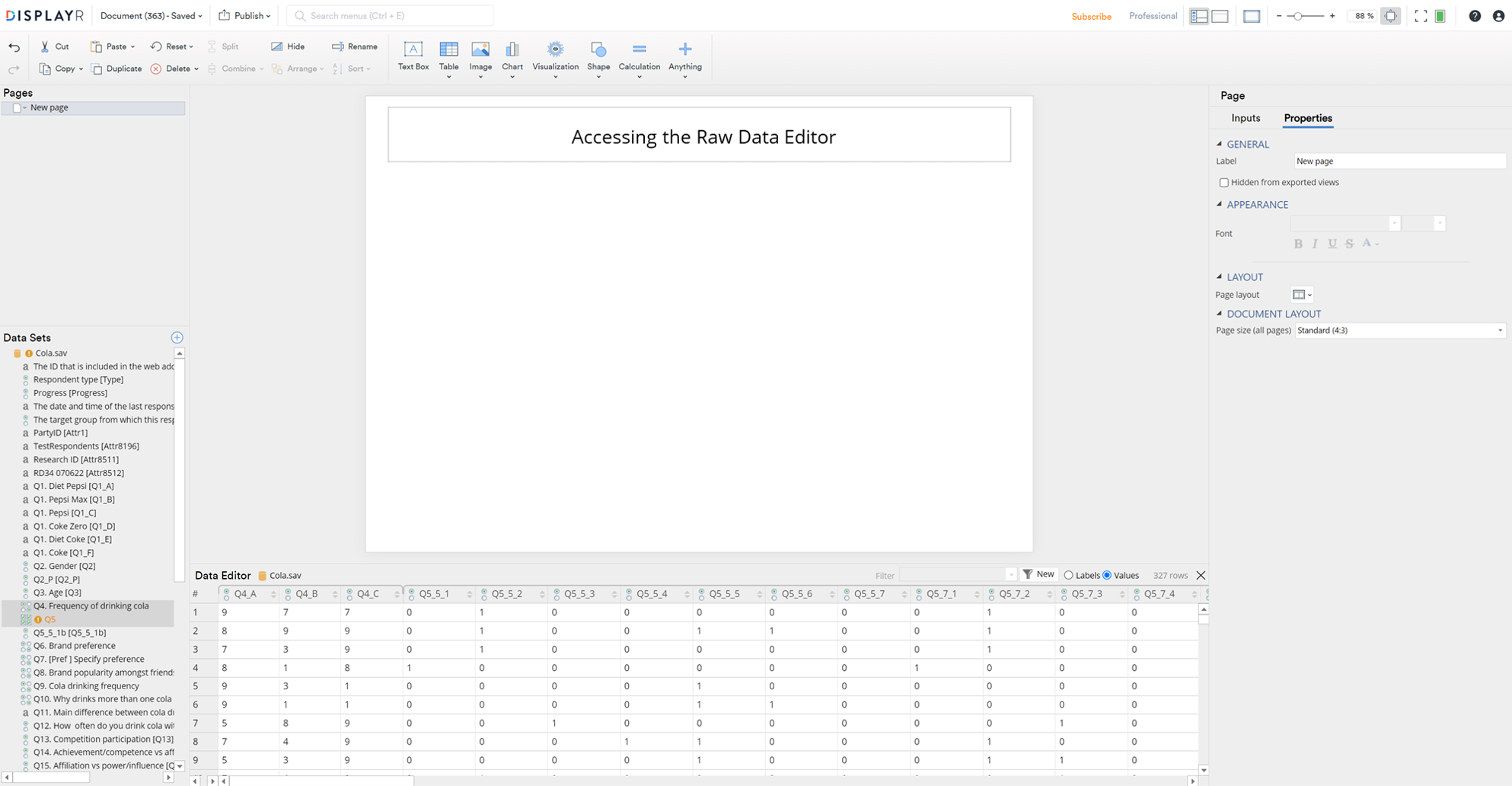Open the Help question mark icon
1512x786 pixels.
[1475, 16]
